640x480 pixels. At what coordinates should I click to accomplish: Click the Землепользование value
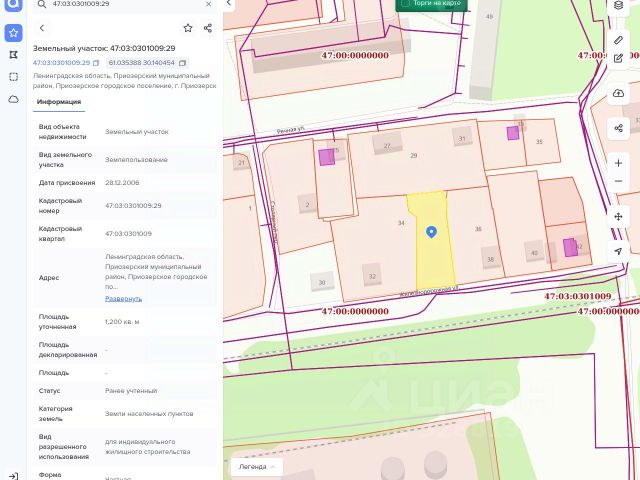[136, 160]
